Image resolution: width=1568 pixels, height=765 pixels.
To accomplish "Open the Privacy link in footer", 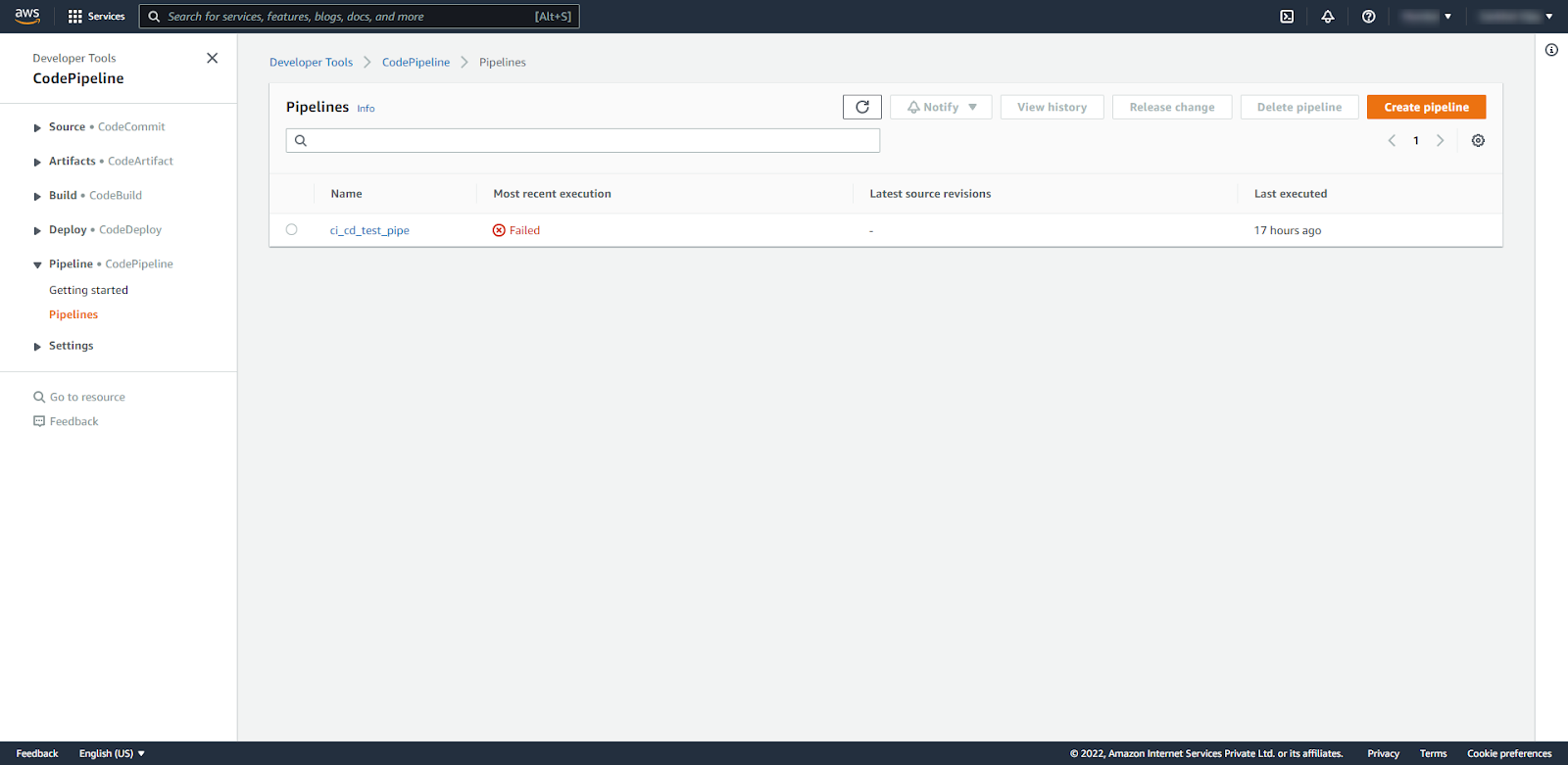I will tap(1383, 753).
